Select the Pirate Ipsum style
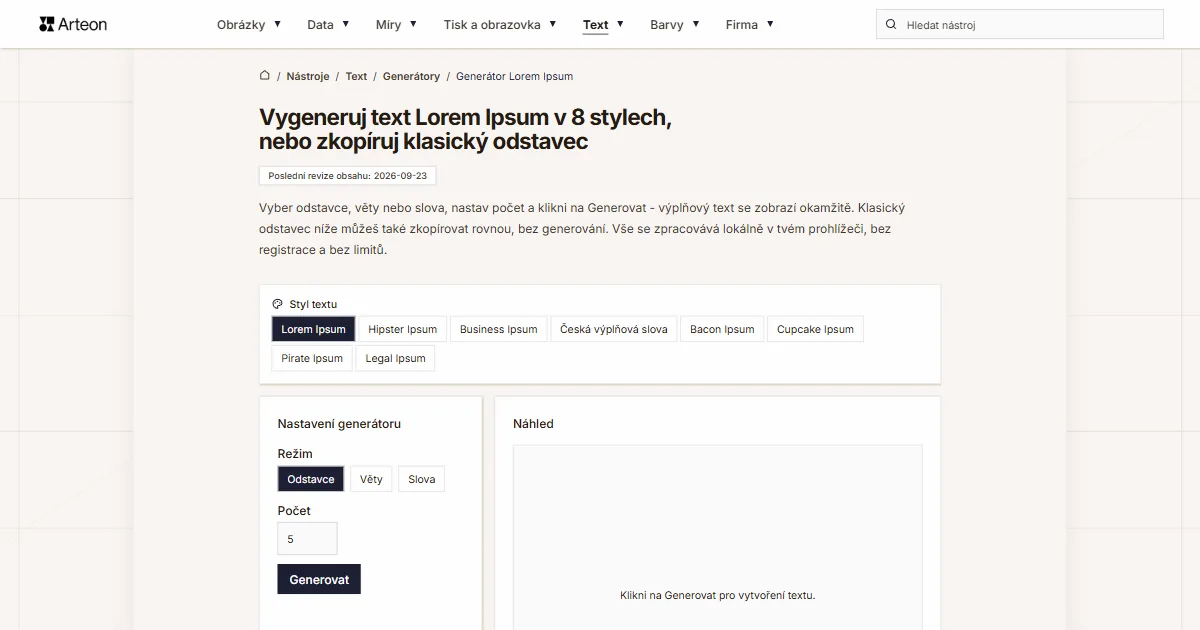The width and height of the screenshot is (1200, 630). pyautogui.click(x=312, y=358)
